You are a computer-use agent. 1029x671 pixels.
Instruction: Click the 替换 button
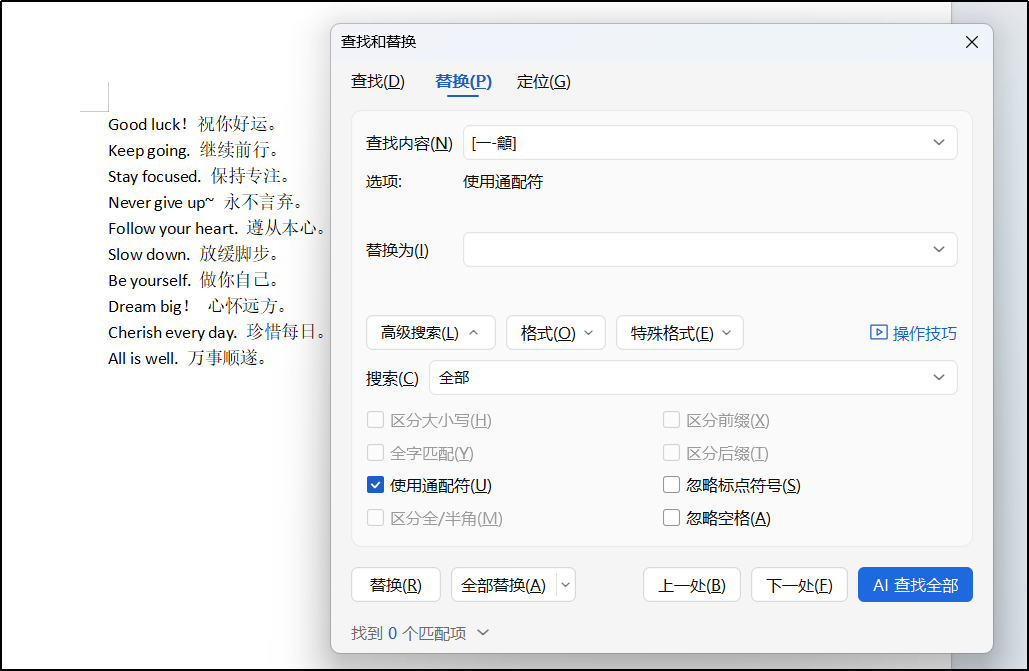click(395, 585)
